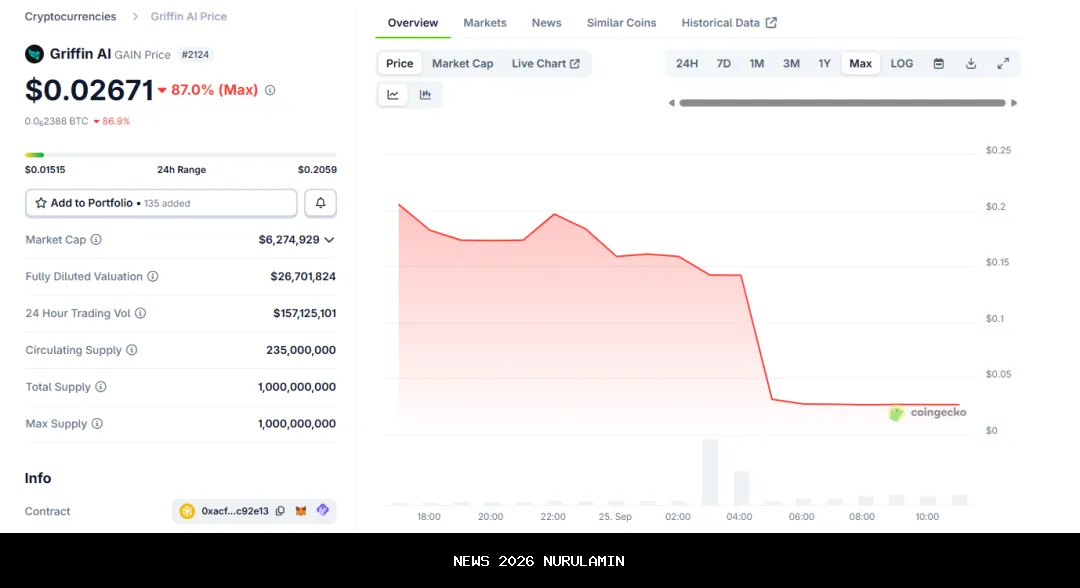Switch to Similar Coins tab
Image resolution: width=1080 pixels, height=588 pixels.
point(621,23)
